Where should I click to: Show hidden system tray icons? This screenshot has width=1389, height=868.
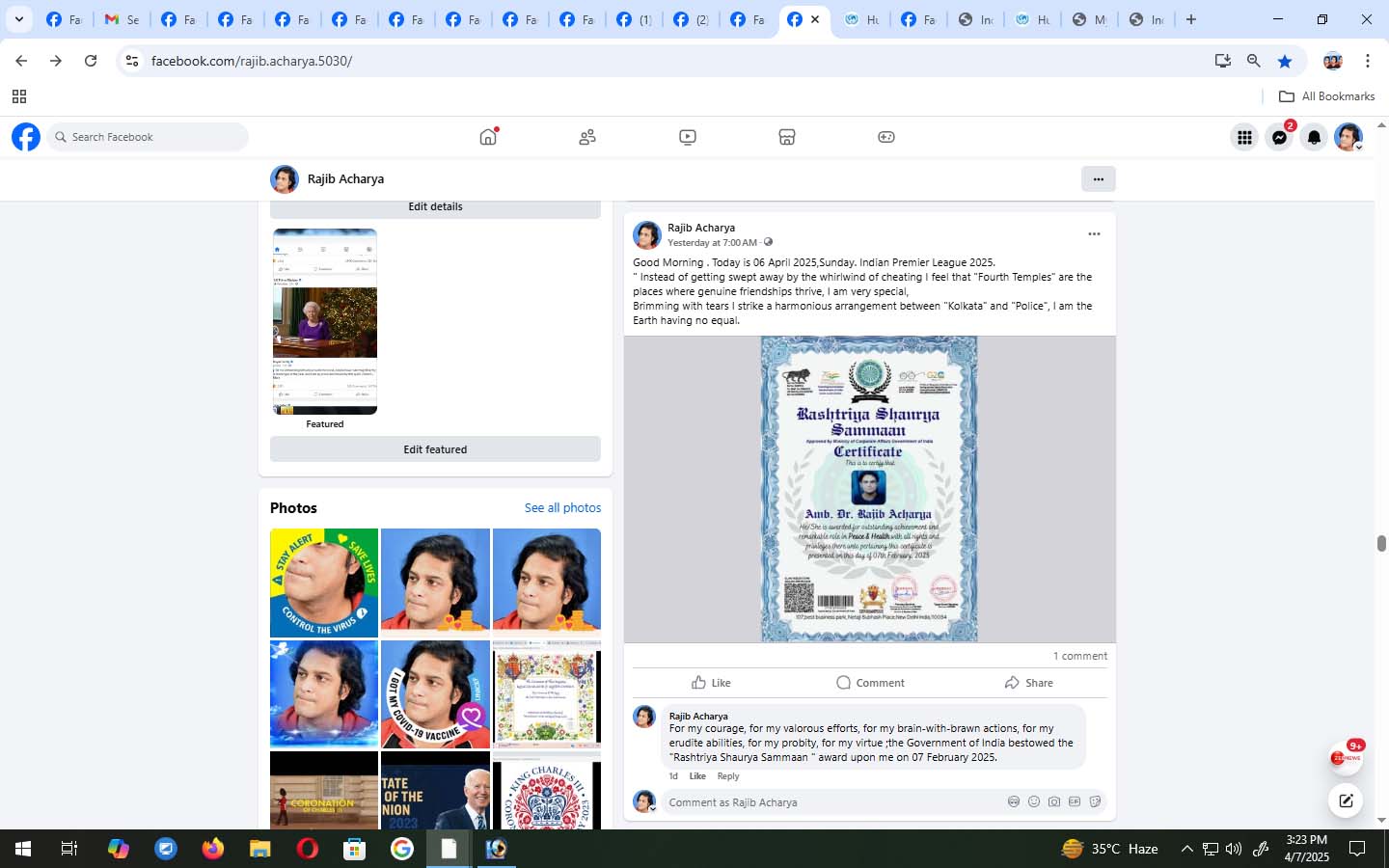[x=1186, y=849]
